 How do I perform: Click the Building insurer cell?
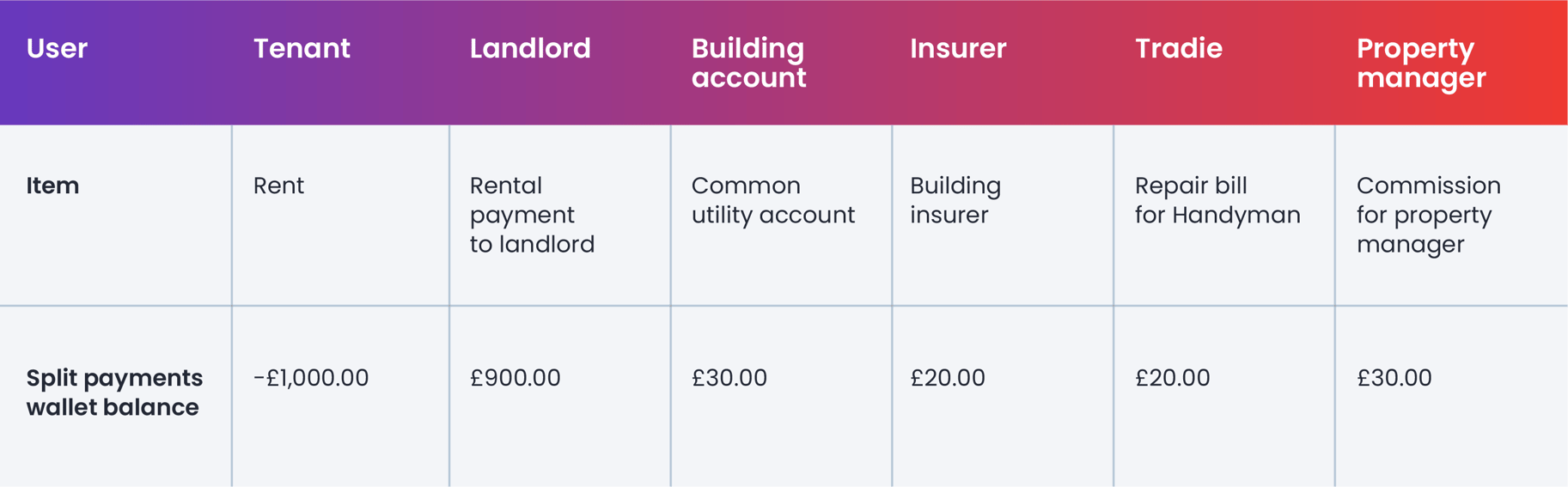pyautogui.click(x=955, y=200)
